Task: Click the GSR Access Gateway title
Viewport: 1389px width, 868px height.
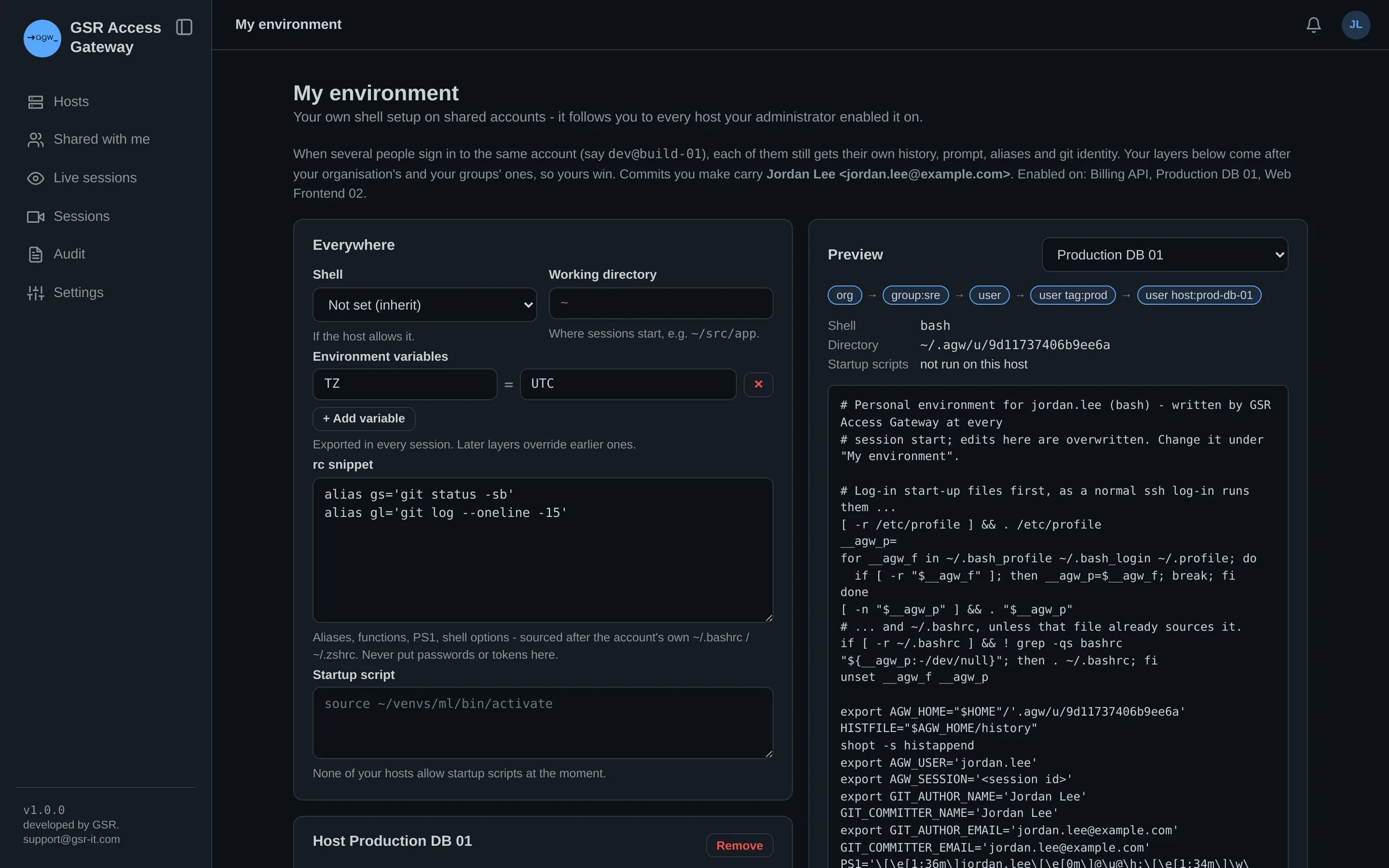Action: click(x=115, y=38)
